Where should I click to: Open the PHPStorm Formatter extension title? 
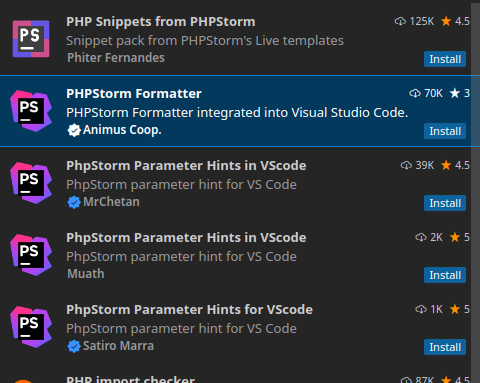coord(134,94)
